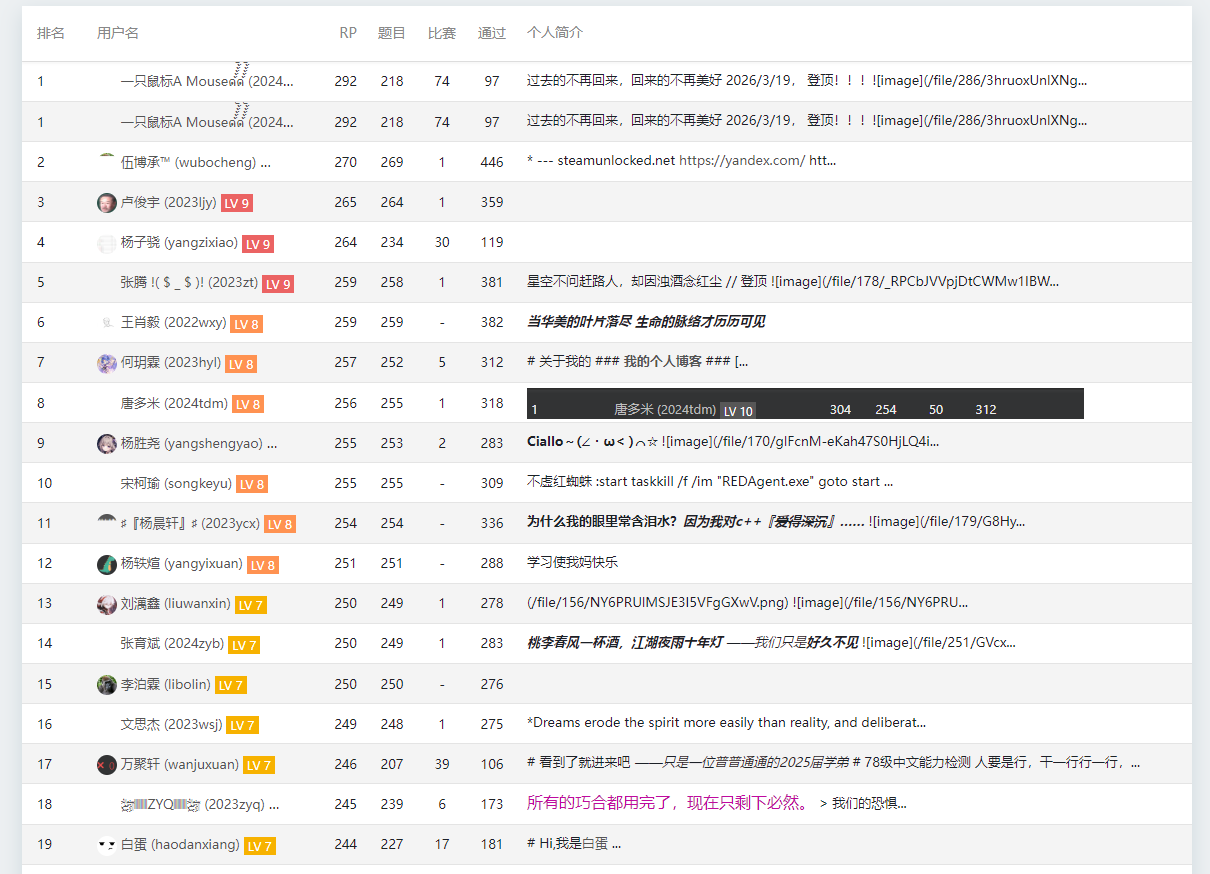Screen dimensions: 1210x874
Task: Go to 王肖毅 (2022wxy) profile
Action: 173,323
